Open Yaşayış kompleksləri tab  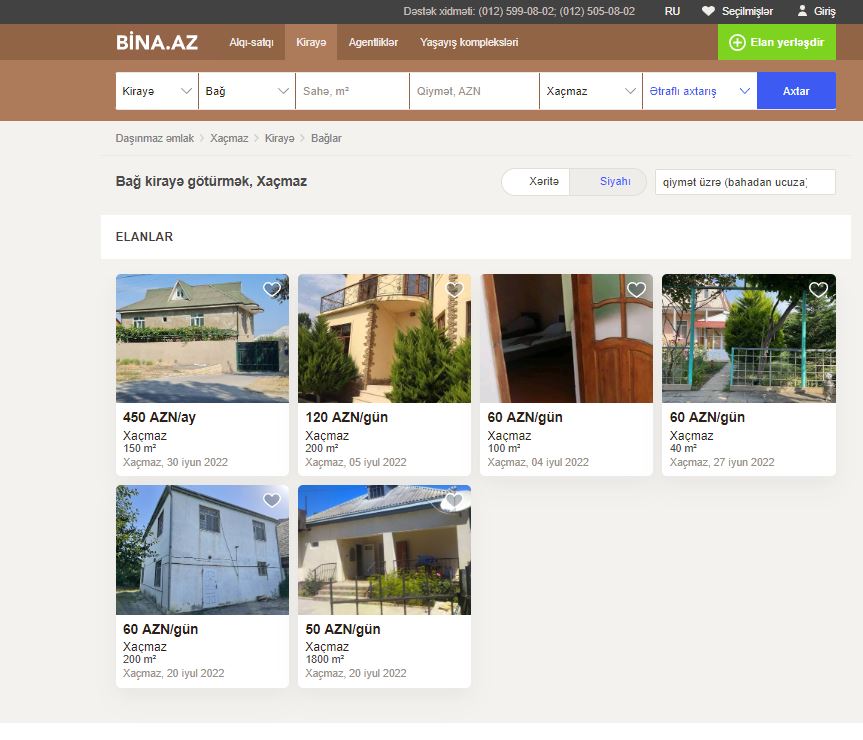point(469,42)
